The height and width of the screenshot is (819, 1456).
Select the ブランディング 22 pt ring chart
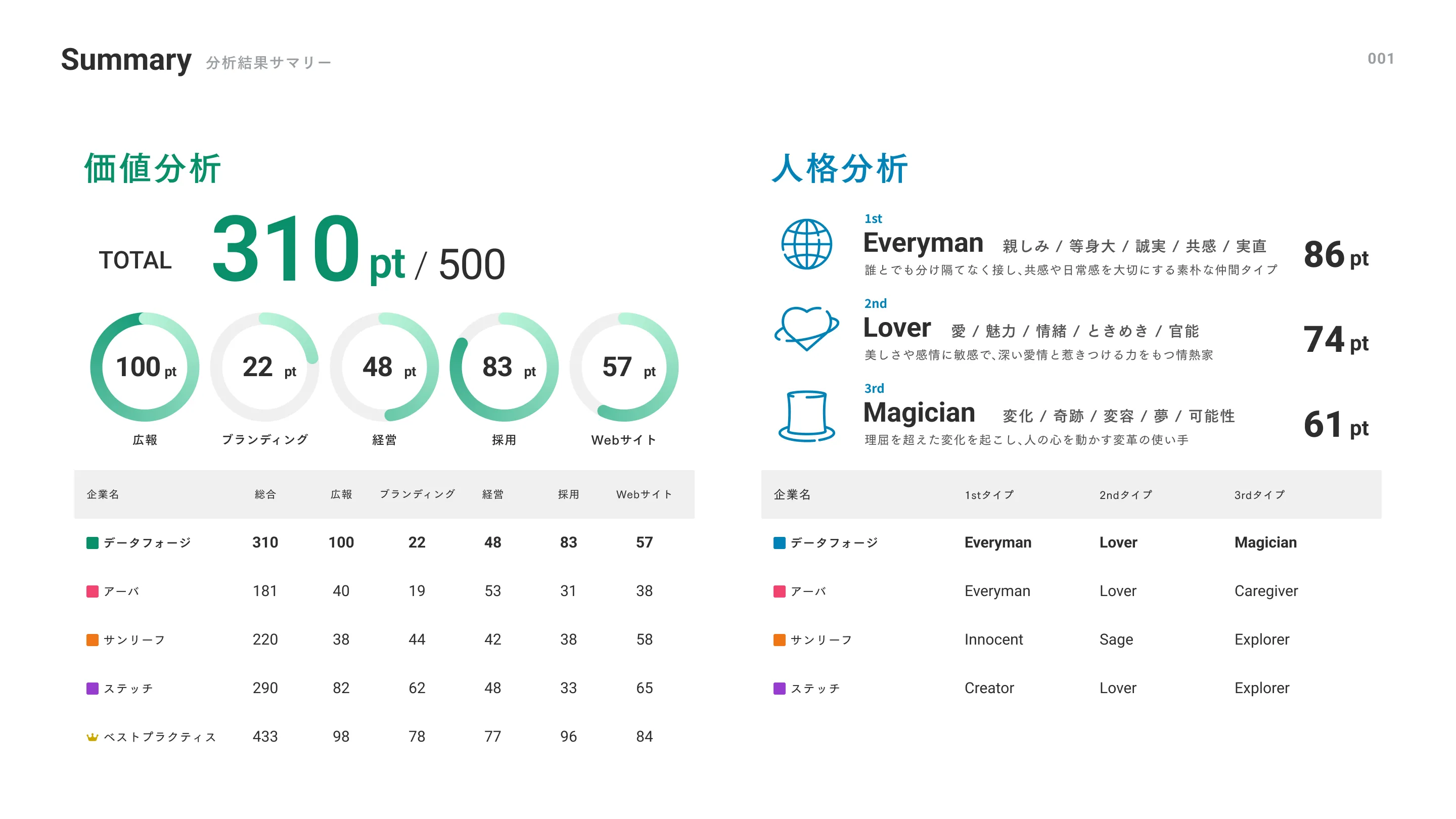tap(264, 367)
